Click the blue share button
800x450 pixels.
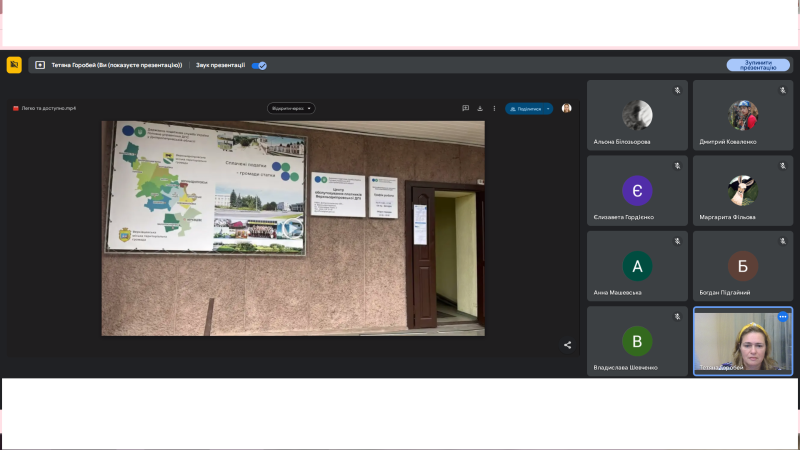click(x=524, y=108)
